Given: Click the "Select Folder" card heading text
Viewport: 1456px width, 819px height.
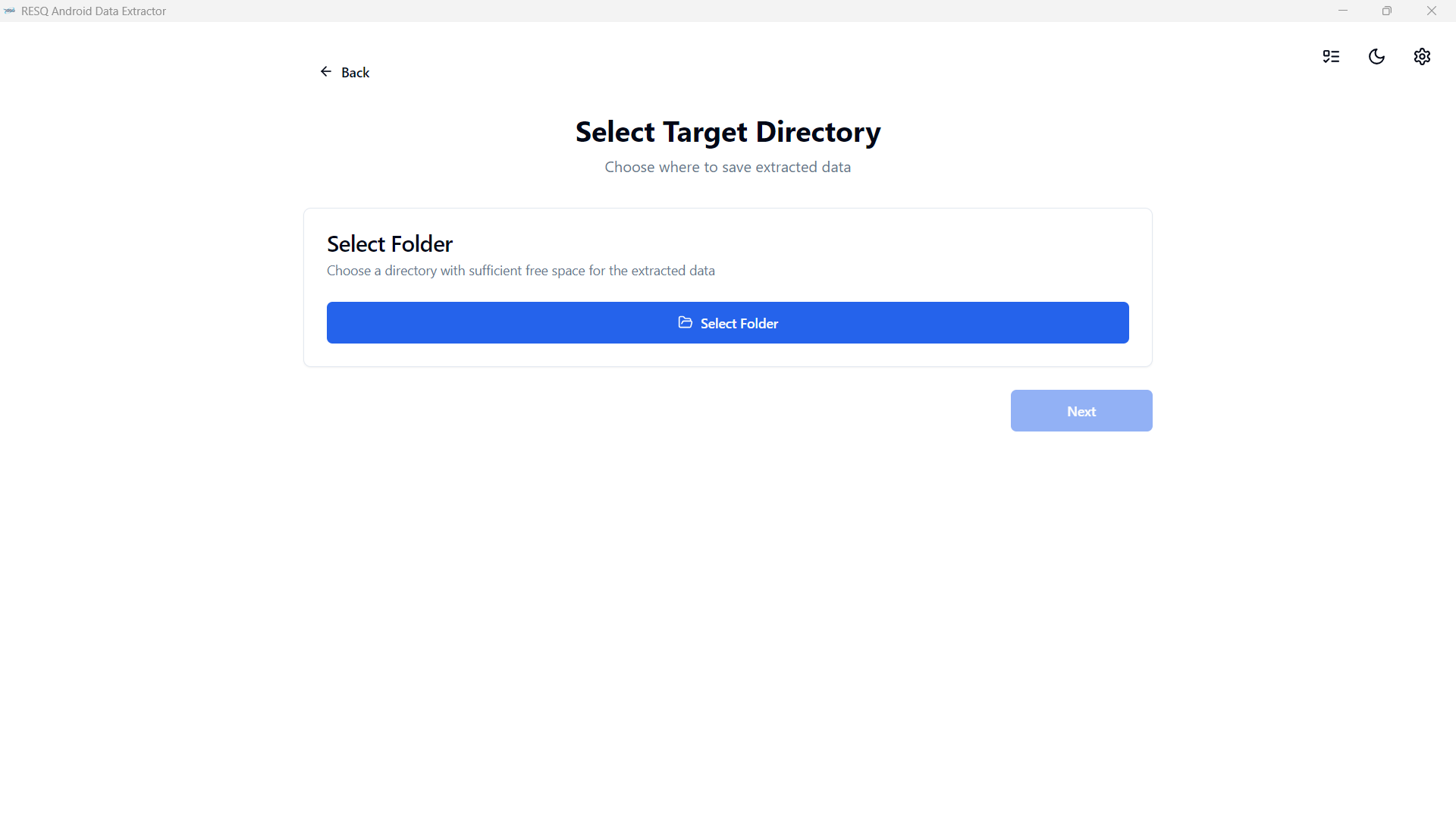Looking at the screenshot, I should pos(390,244).
